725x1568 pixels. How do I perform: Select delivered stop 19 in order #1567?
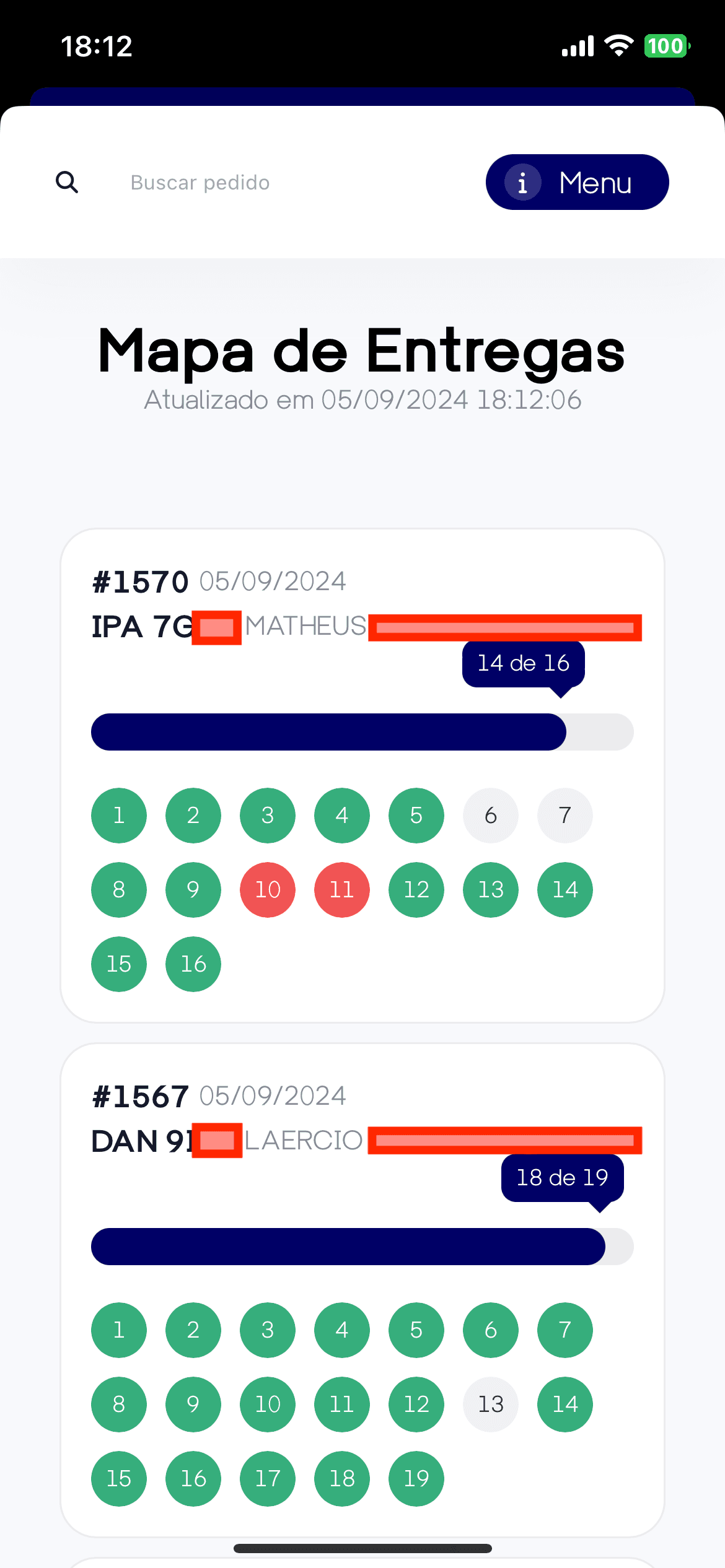click(x=416, y=1479)
